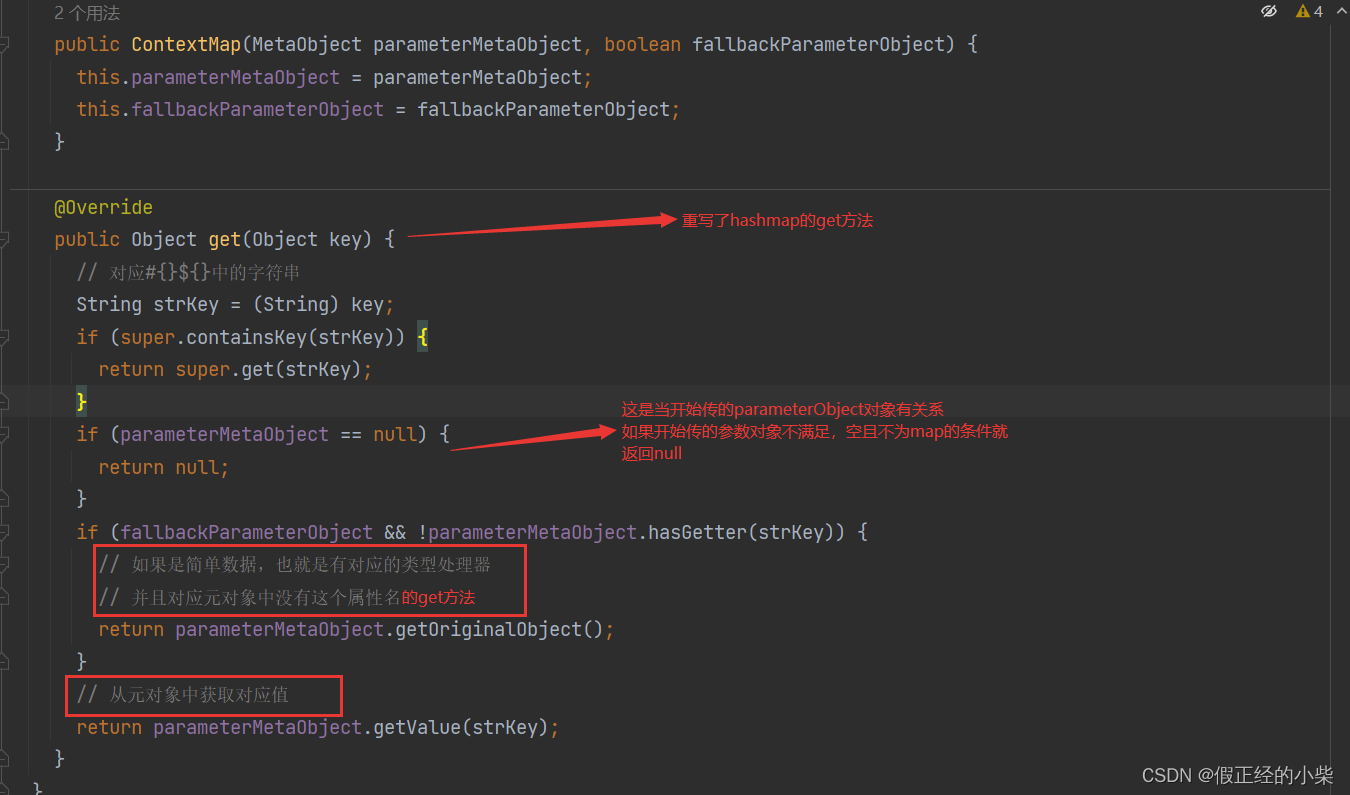Click the ContextMap constructor name

point(187,45)
